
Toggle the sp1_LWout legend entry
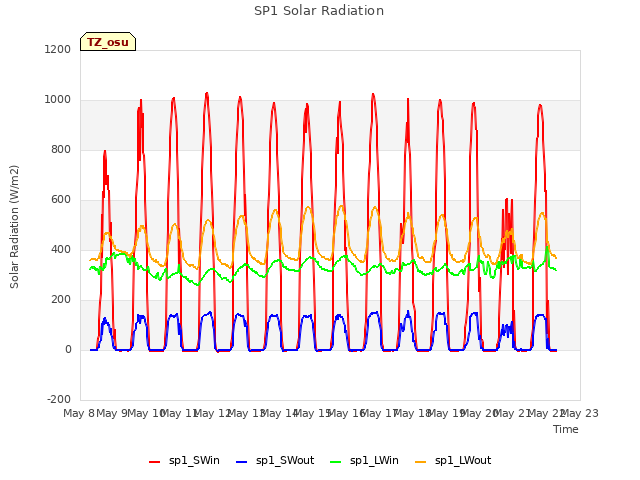click(453, 461)
